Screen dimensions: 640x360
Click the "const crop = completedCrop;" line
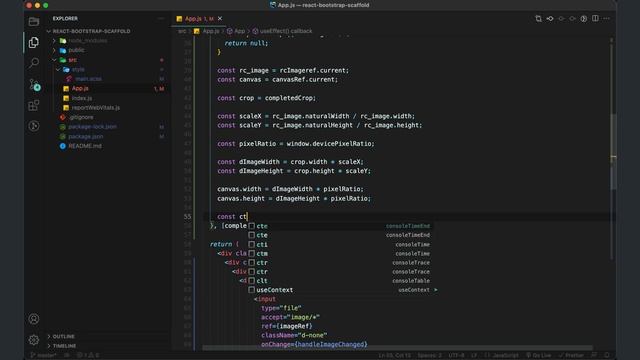266,98
